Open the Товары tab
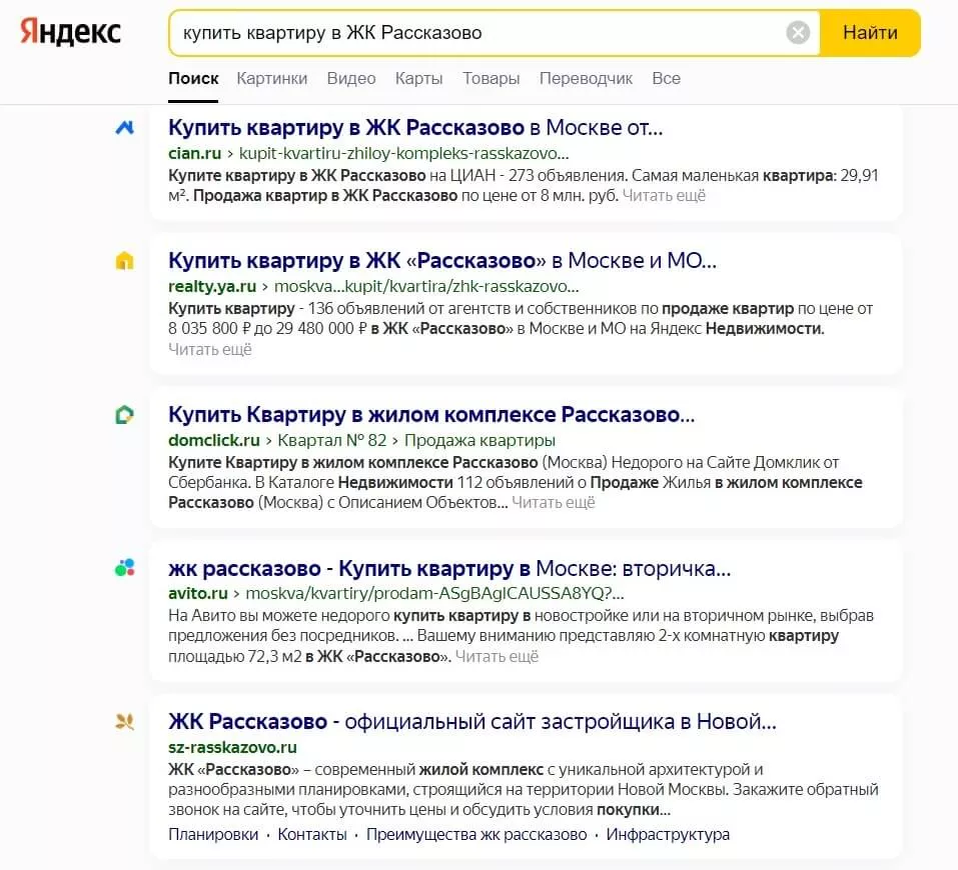This screenshot has height=870, width=958. tap(491, 78)
